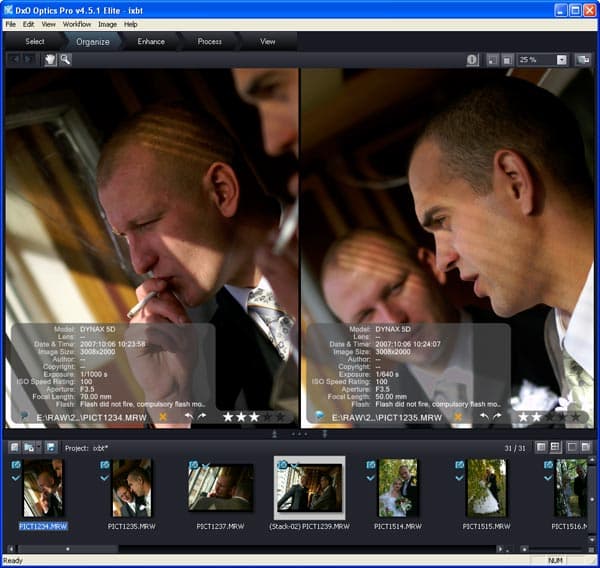Click the 1:1 zoom icon

[507, 60]
